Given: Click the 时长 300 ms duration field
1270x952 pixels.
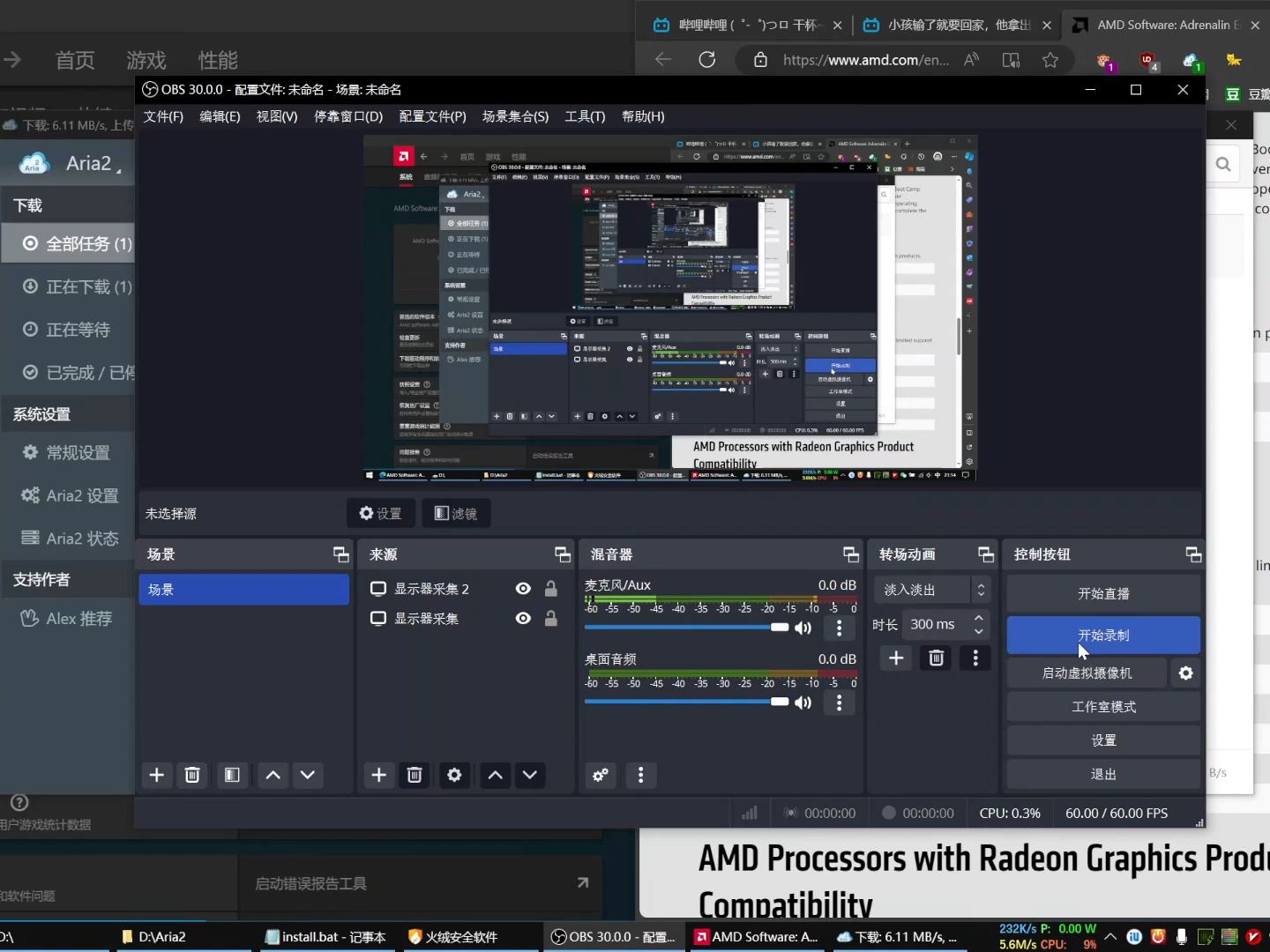Looking at the screenshot, I should point(937,624).
